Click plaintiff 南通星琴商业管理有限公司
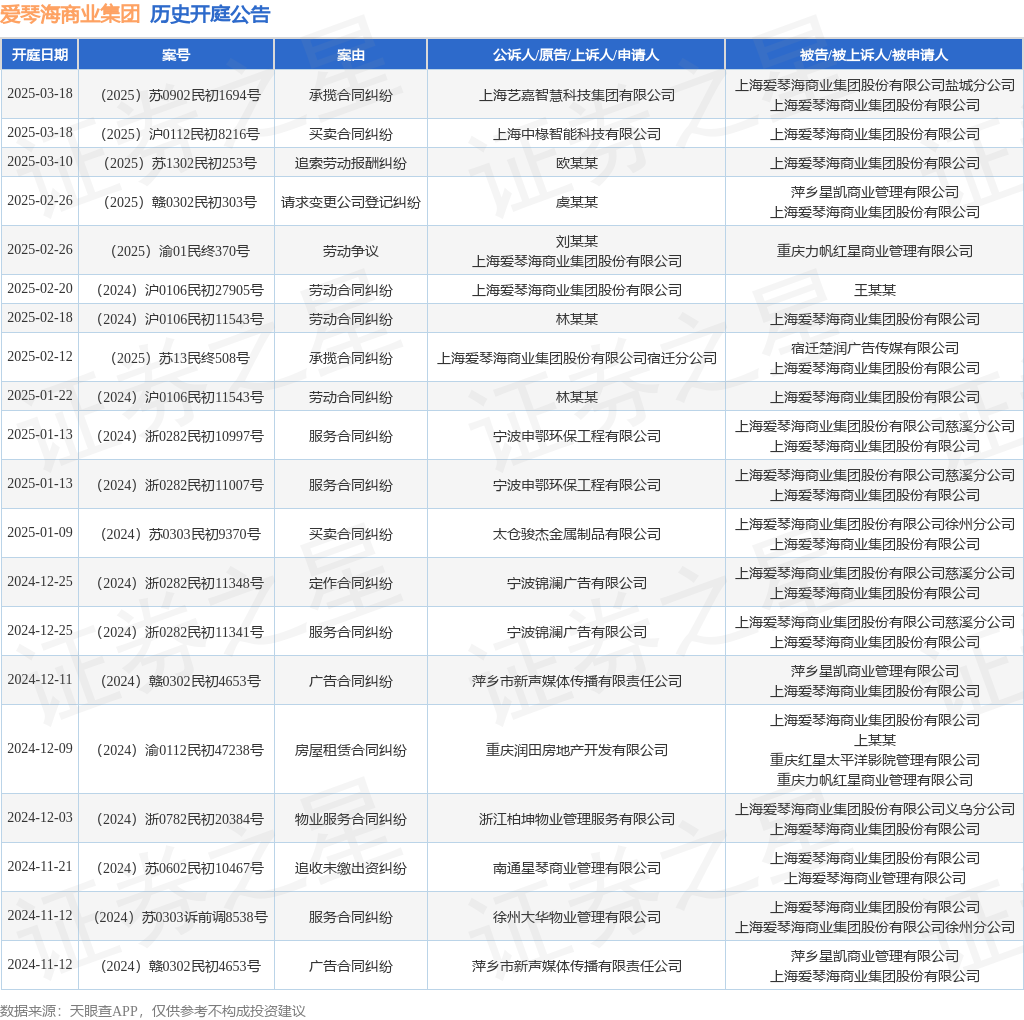The image size is (1024, 1020). click(577, 869)
